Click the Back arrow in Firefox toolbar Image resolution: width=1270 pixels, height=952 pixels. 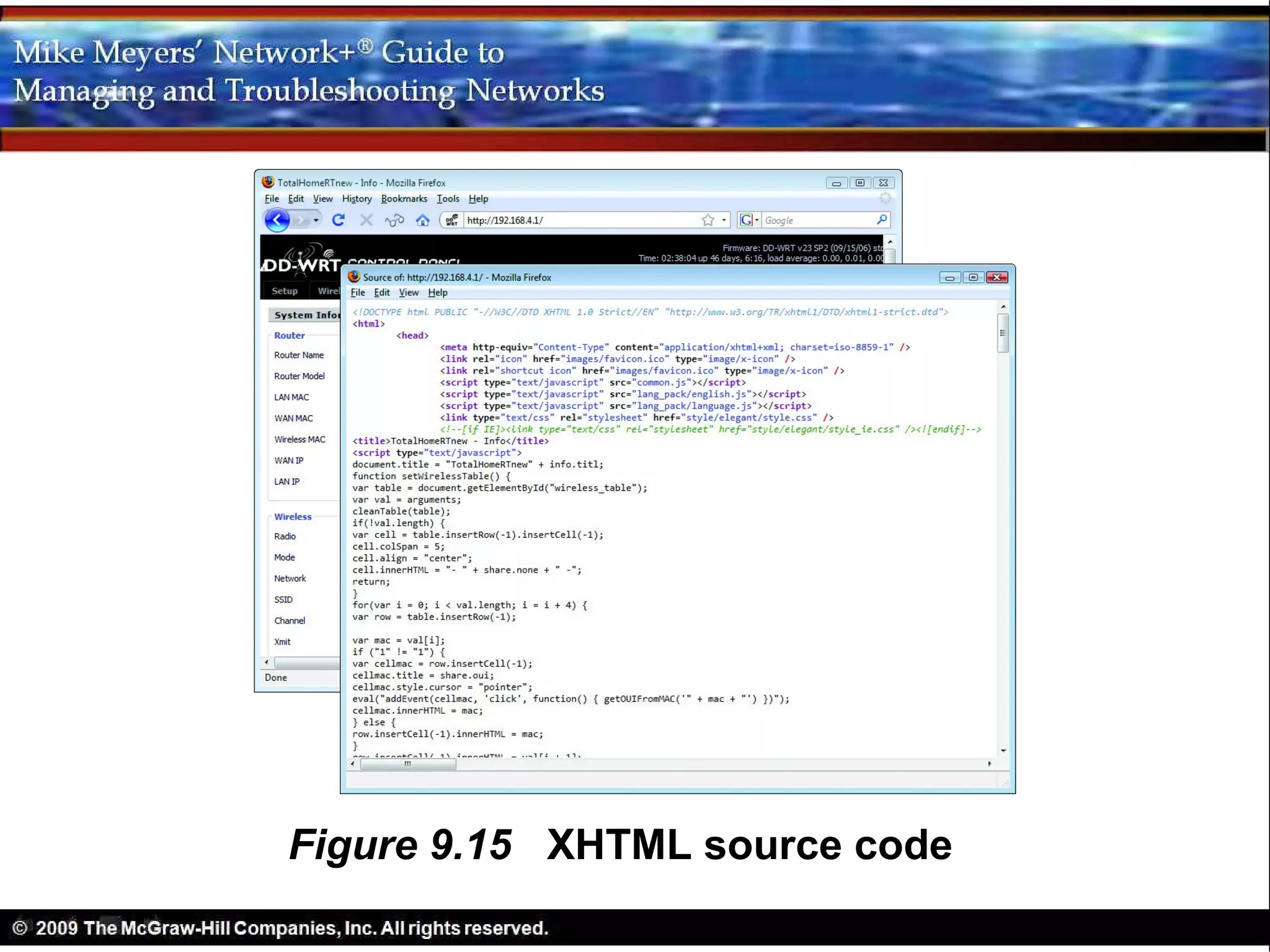pyautogui.click(x=277, y=220)
